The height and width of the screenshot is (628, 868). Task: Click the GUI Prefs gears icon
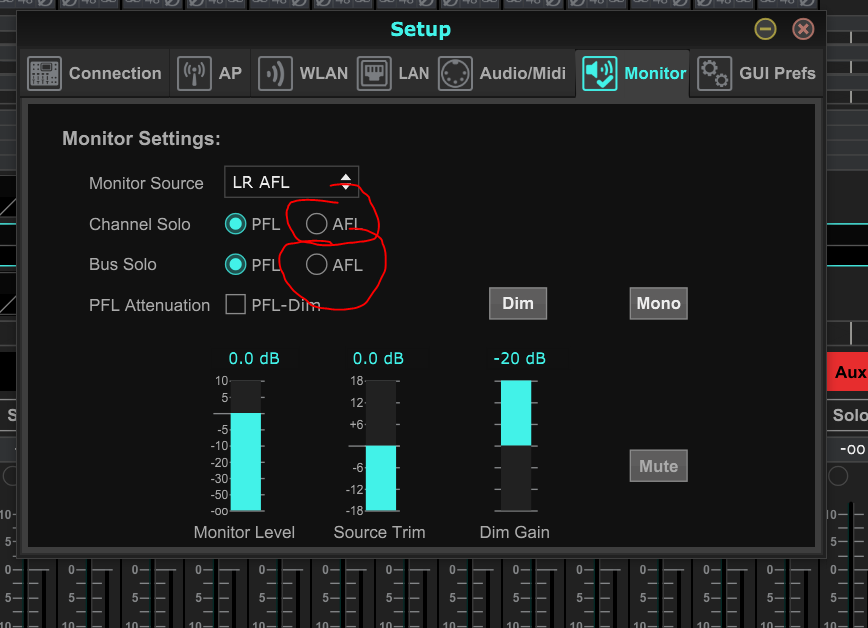click(715, 73)
